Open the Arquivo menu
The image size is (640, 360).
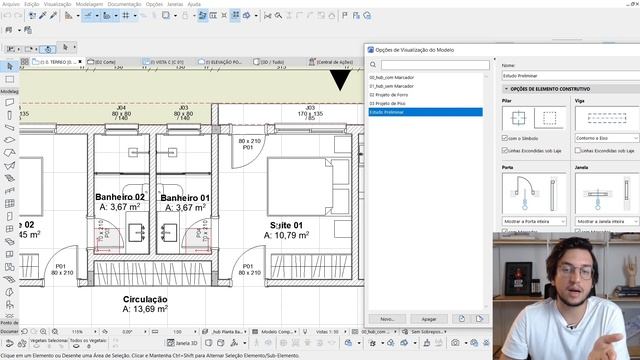pyautogui.click(x=11, y=4)
